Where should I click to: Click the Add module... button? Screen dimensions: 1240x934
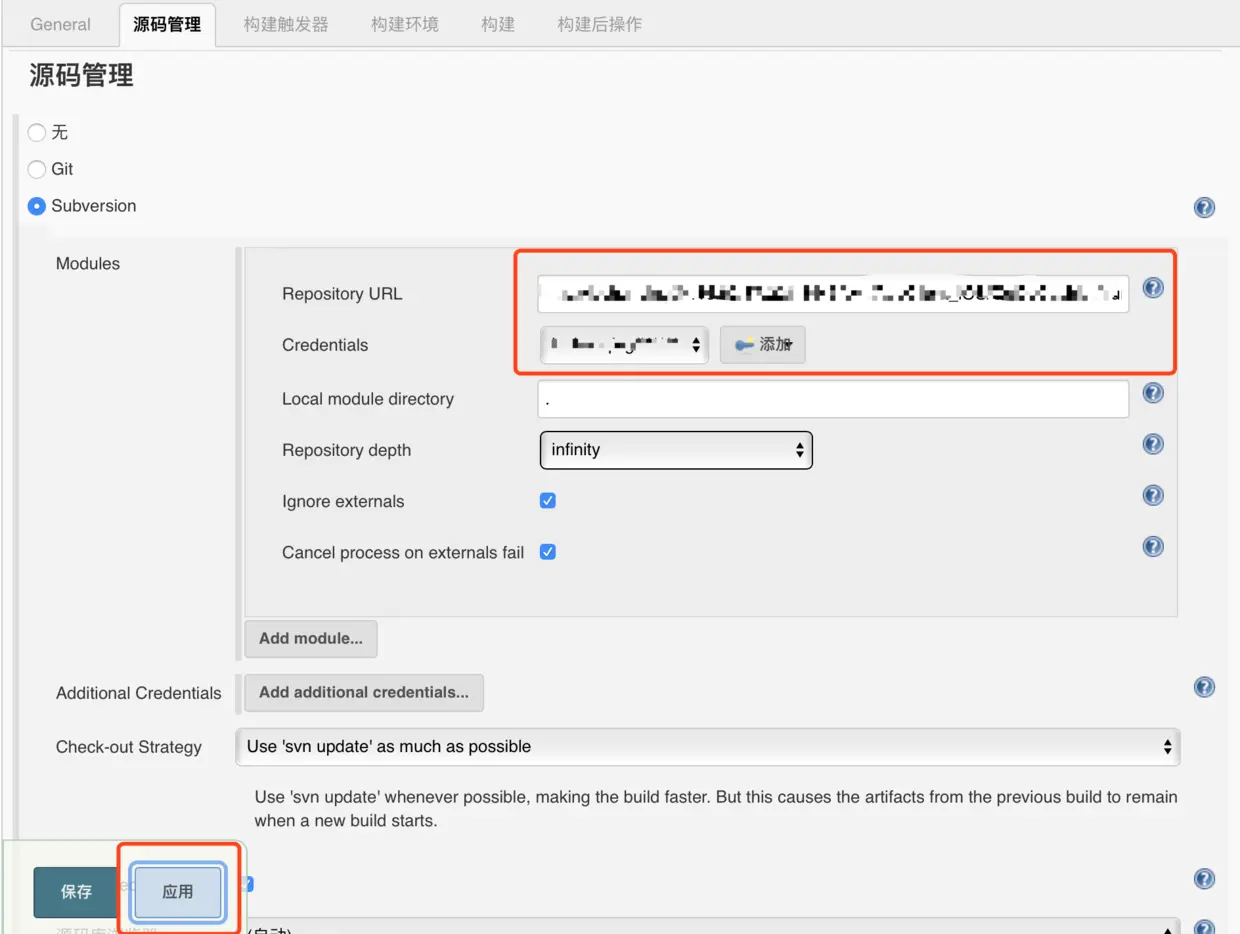pyautogui.click(x=311, y=638)
